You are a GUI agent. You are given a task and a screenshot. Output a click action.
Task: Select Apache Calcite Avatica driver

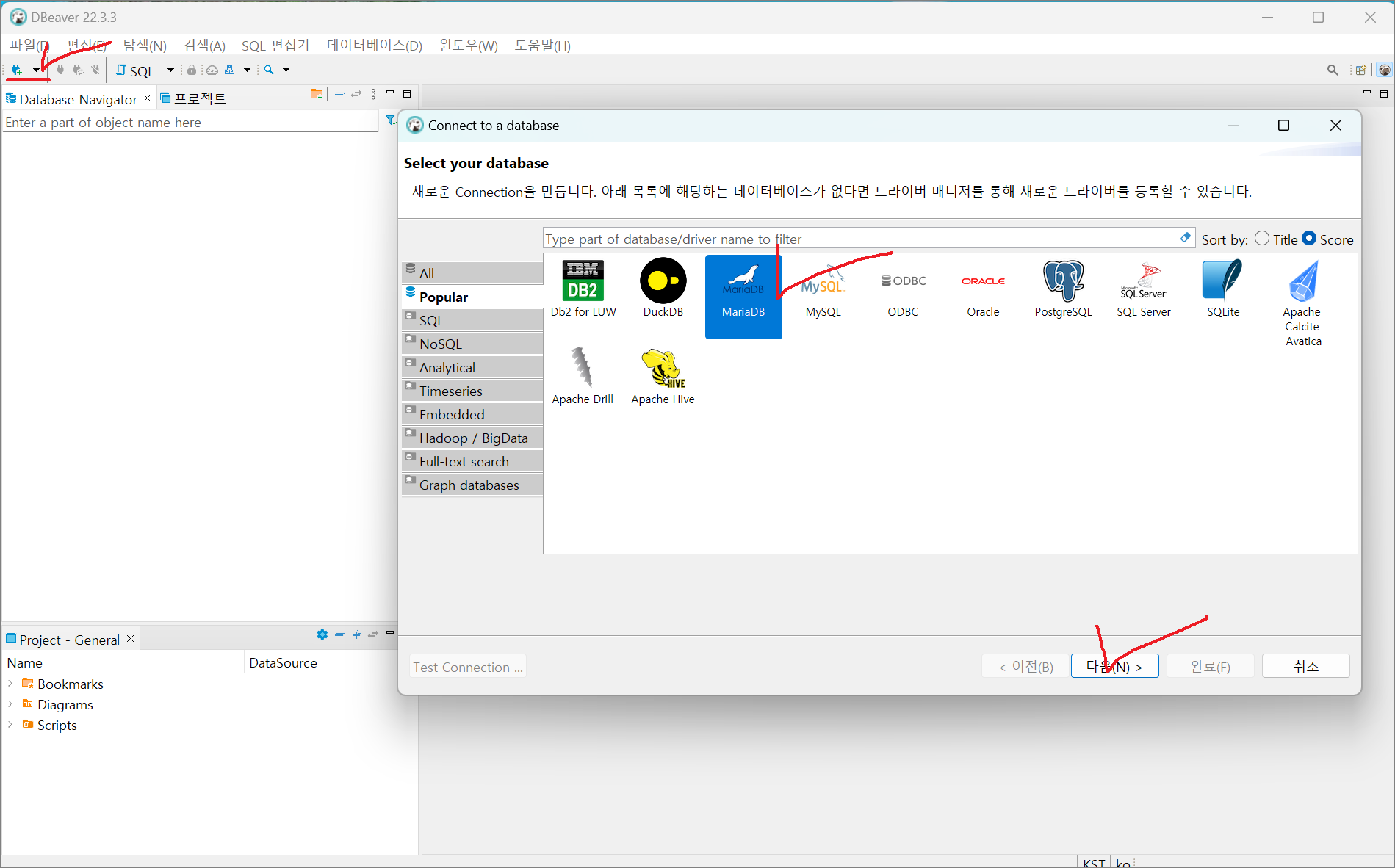[x=1303, y=303]
